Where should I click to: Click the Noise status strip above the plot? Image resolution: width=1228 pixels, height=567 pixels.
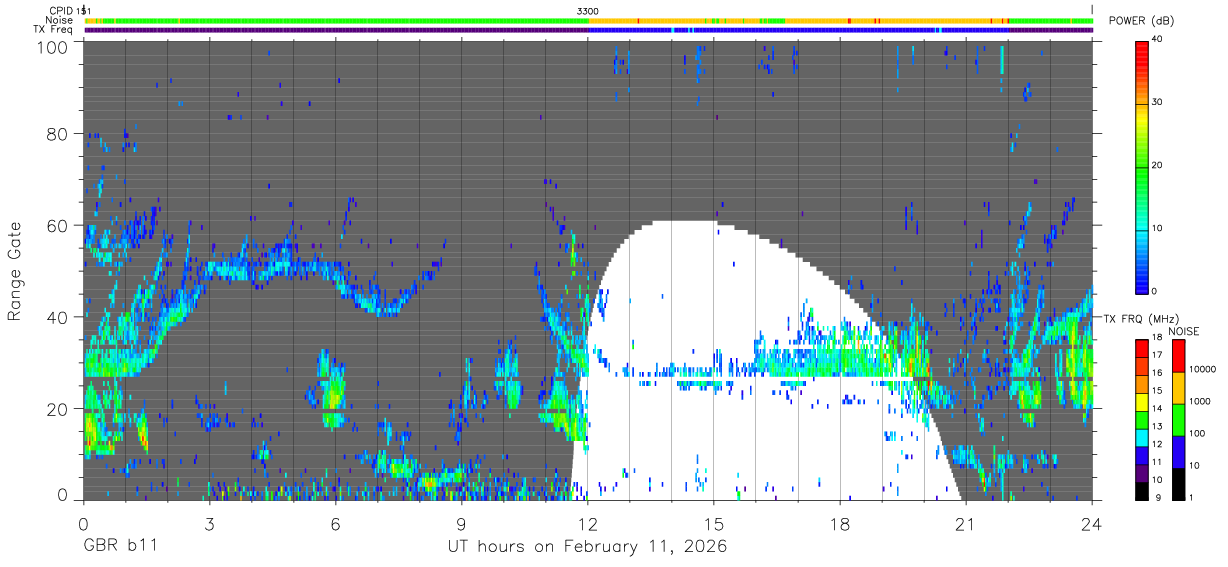(588, 20)
